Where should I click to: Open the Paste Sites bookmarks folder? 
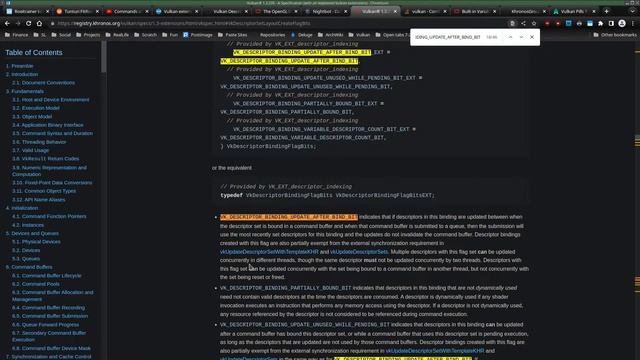232,35
